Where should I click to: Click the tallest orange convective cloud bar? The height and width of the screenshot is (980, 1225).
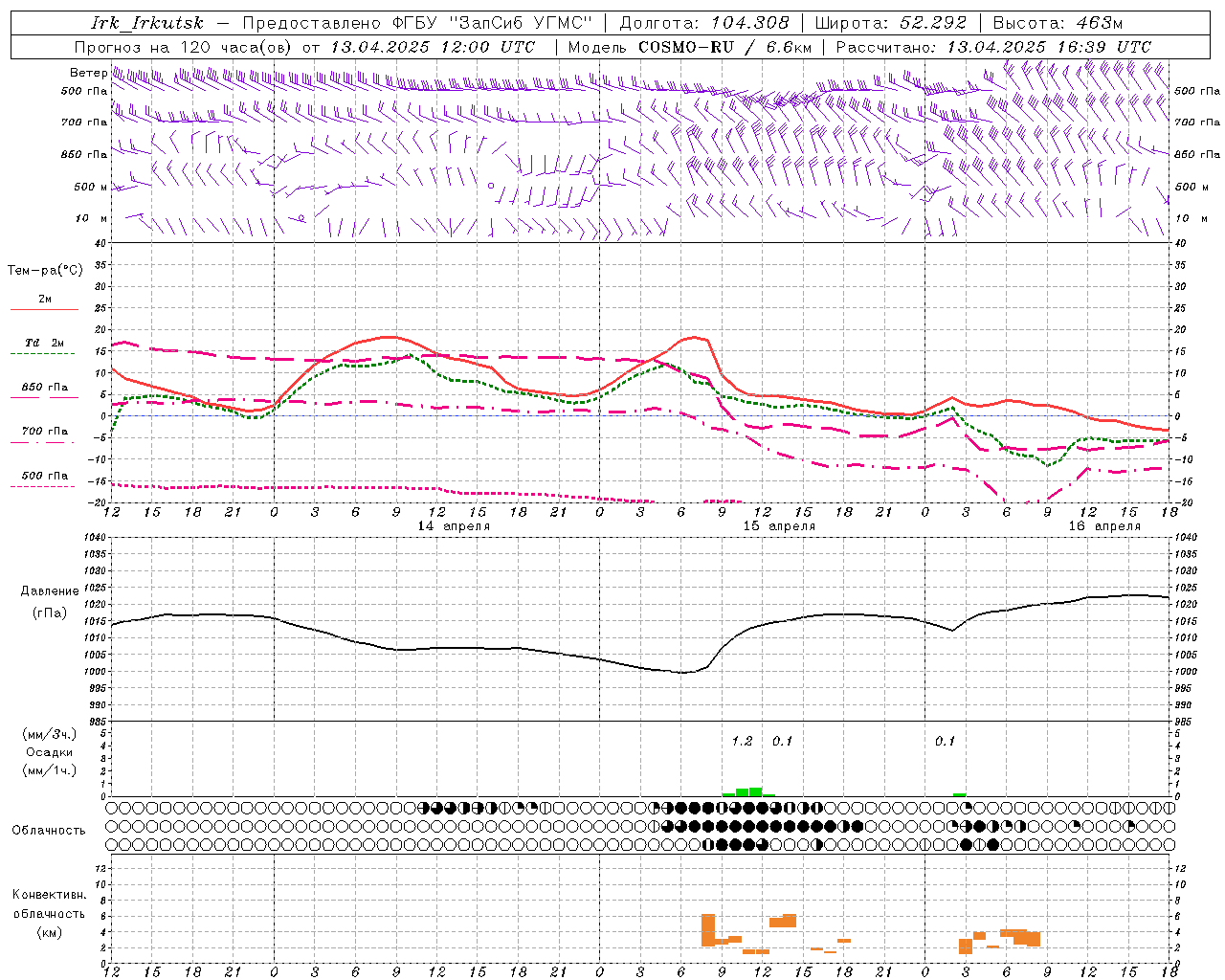(x=708, y=930)
